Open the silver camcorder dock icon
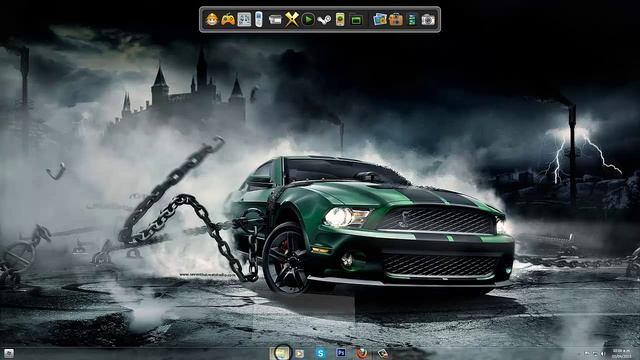 click(276, 19)
